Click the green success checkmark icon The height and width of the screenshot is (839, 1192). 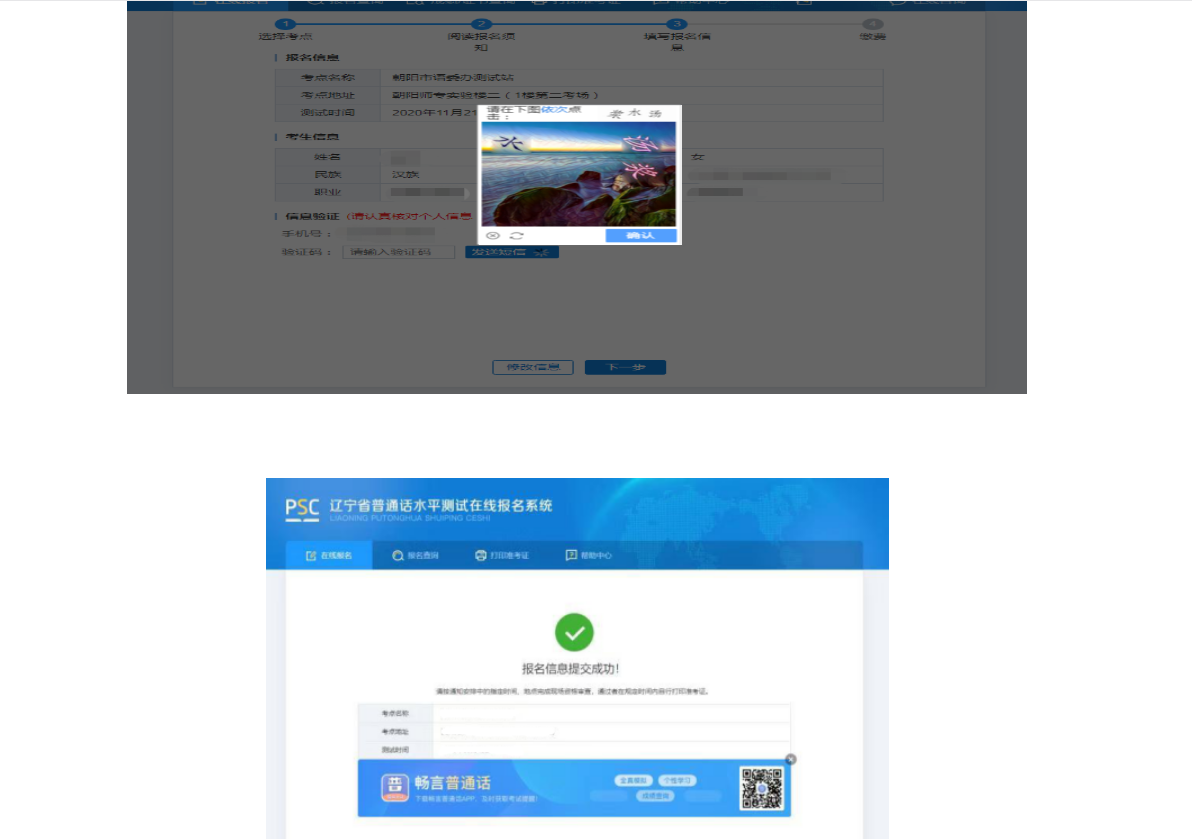[574, 632]
